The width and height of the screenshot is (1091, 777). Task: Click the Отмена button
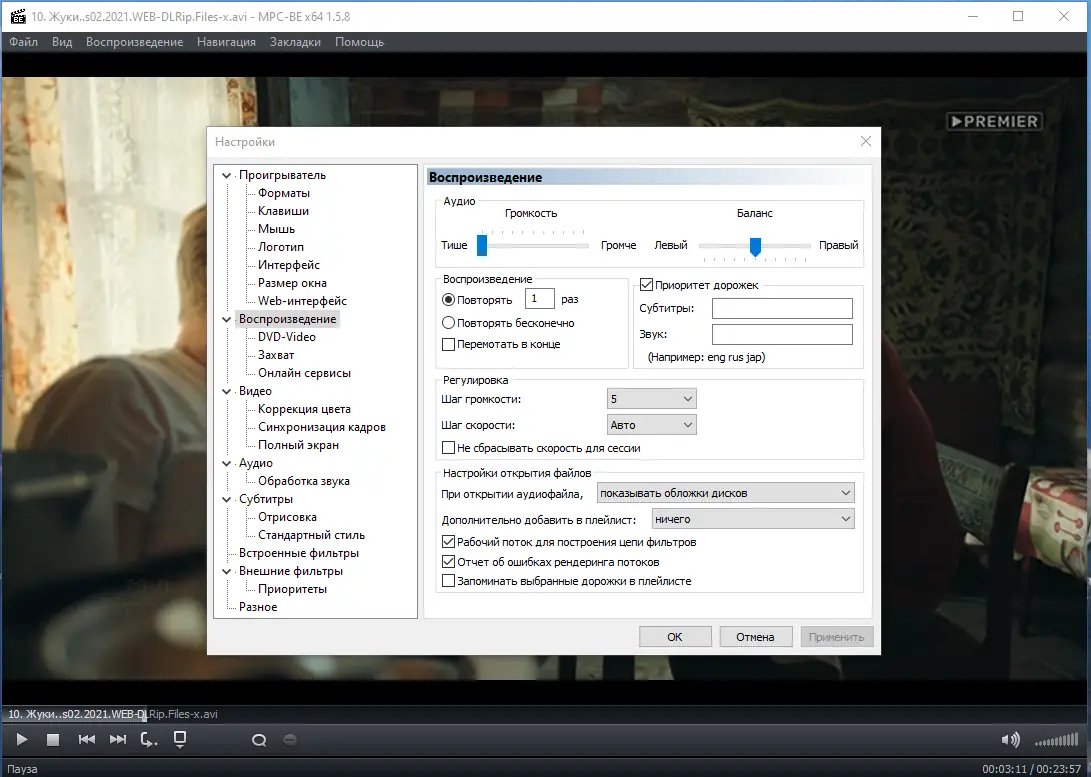point(755,636)
